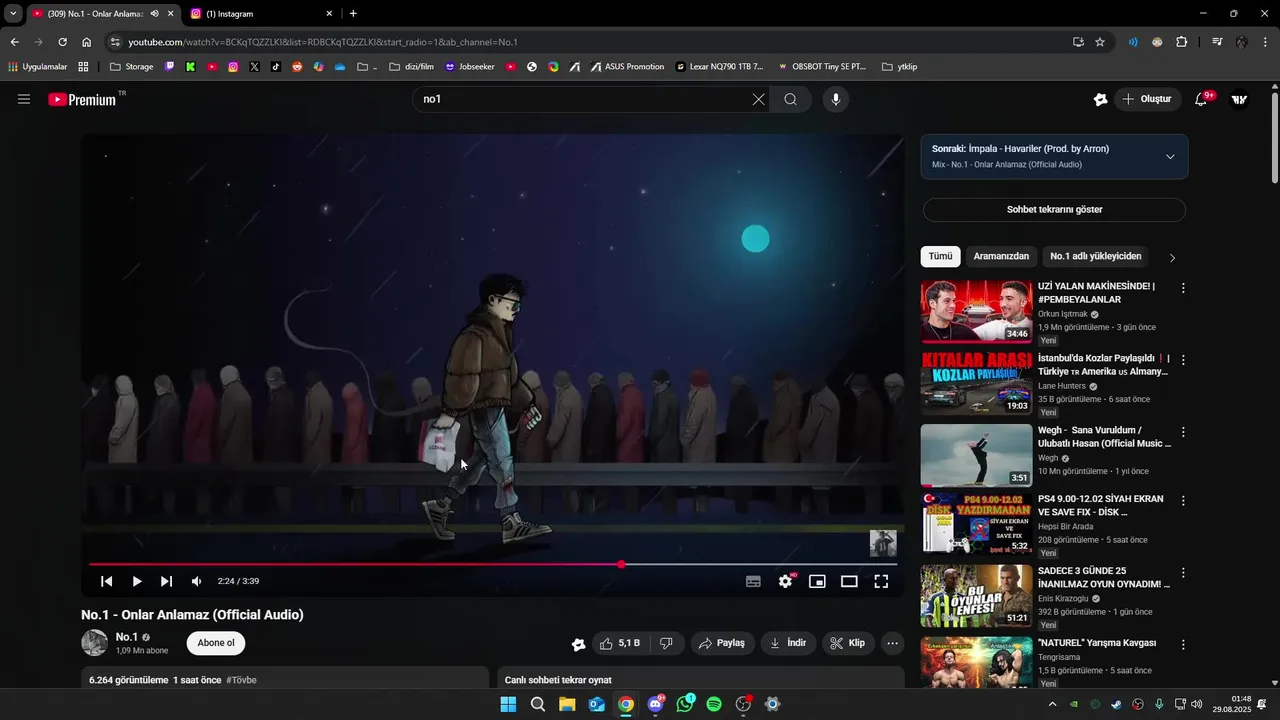This screenshot has height=720, width=1280.
Task: Open No.1 channel avatar
Action: coord(95,643)
